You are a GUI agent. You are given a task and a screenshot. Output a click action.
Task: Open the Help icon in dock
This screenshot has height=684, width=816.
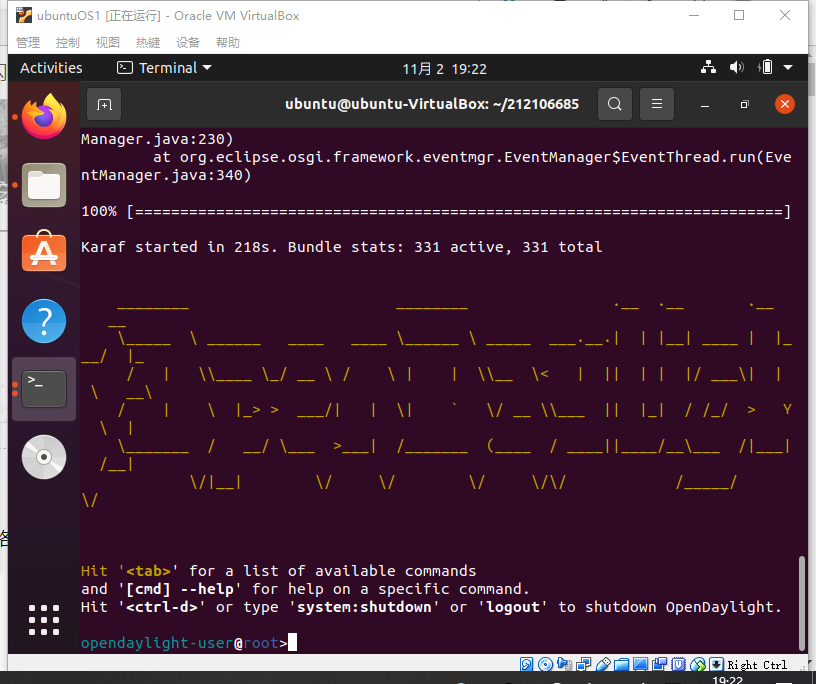click(44, 321)
